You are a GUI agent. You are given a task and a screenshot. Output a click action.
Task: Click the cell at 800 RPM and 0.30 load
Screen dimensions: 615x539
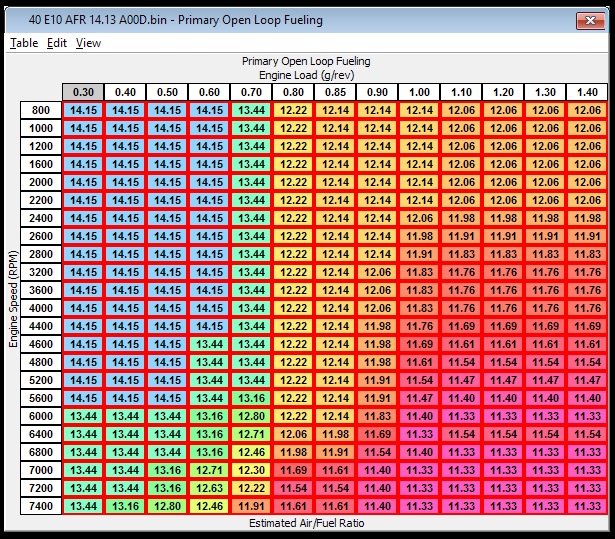click(x=84, y=110)
